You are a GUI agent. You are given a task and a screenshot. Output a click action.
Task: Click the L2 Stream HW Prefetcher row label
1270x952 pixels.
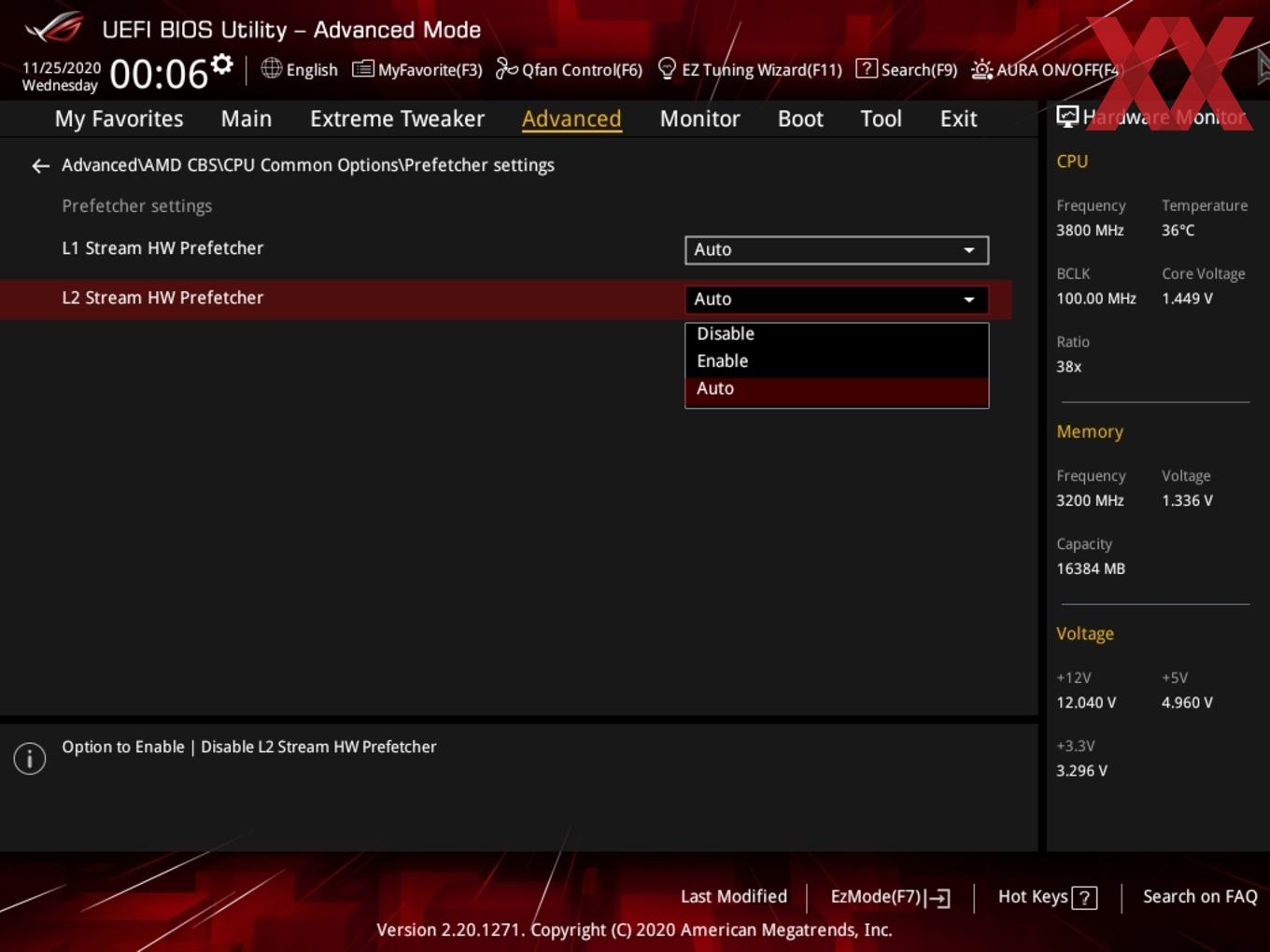click(x=162, y=298)
